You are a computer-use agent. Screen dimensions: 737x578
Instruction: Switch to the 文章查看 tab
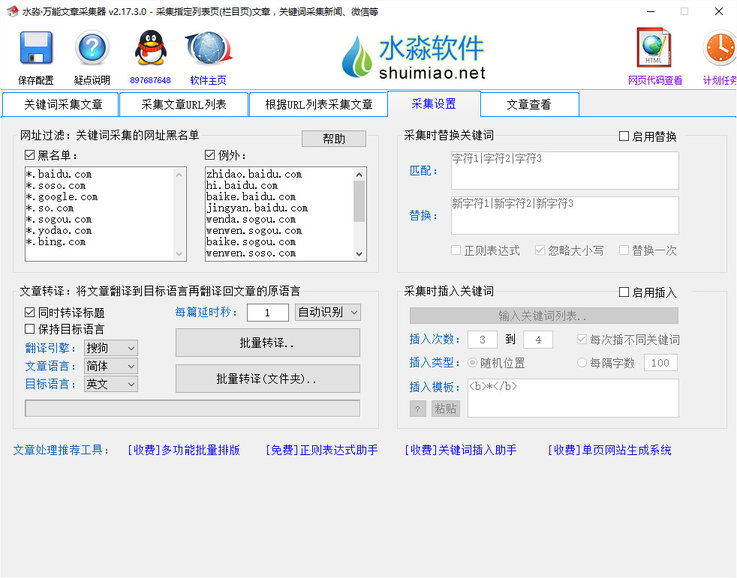[x=528, y=104]
